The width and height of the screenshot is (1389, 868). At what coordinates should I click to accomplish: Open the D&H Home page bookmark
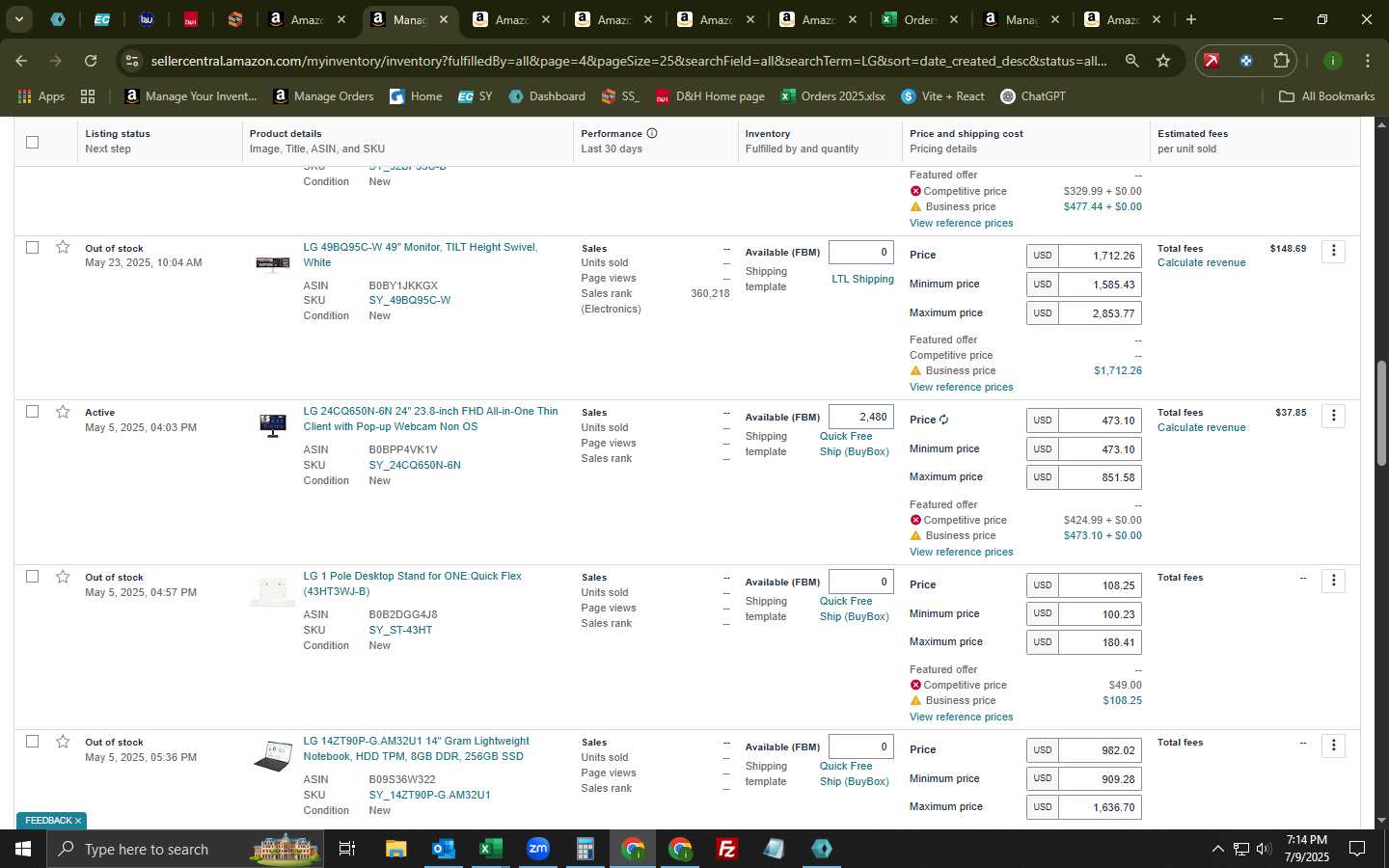click(710, 96)
